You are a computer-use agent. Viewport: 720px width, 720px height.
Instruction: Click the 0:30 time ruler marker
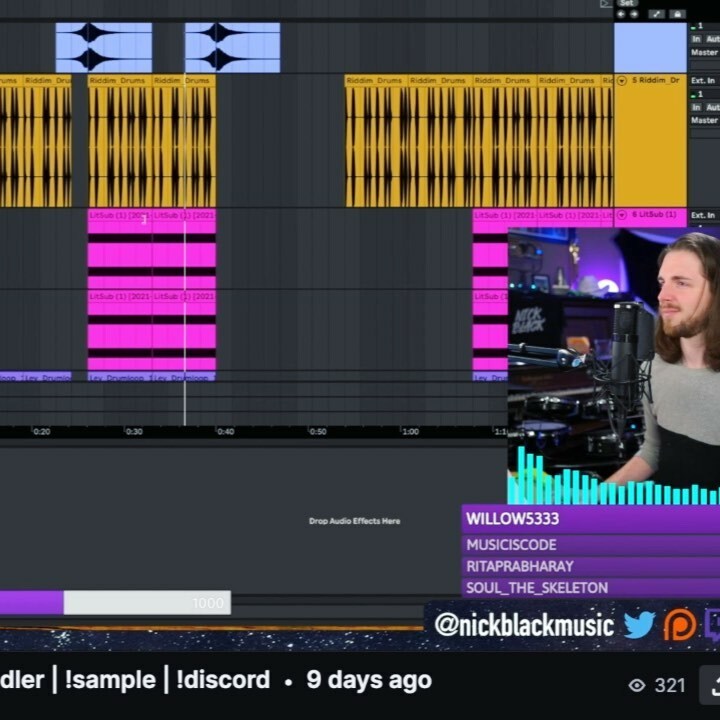pos(134,432)
